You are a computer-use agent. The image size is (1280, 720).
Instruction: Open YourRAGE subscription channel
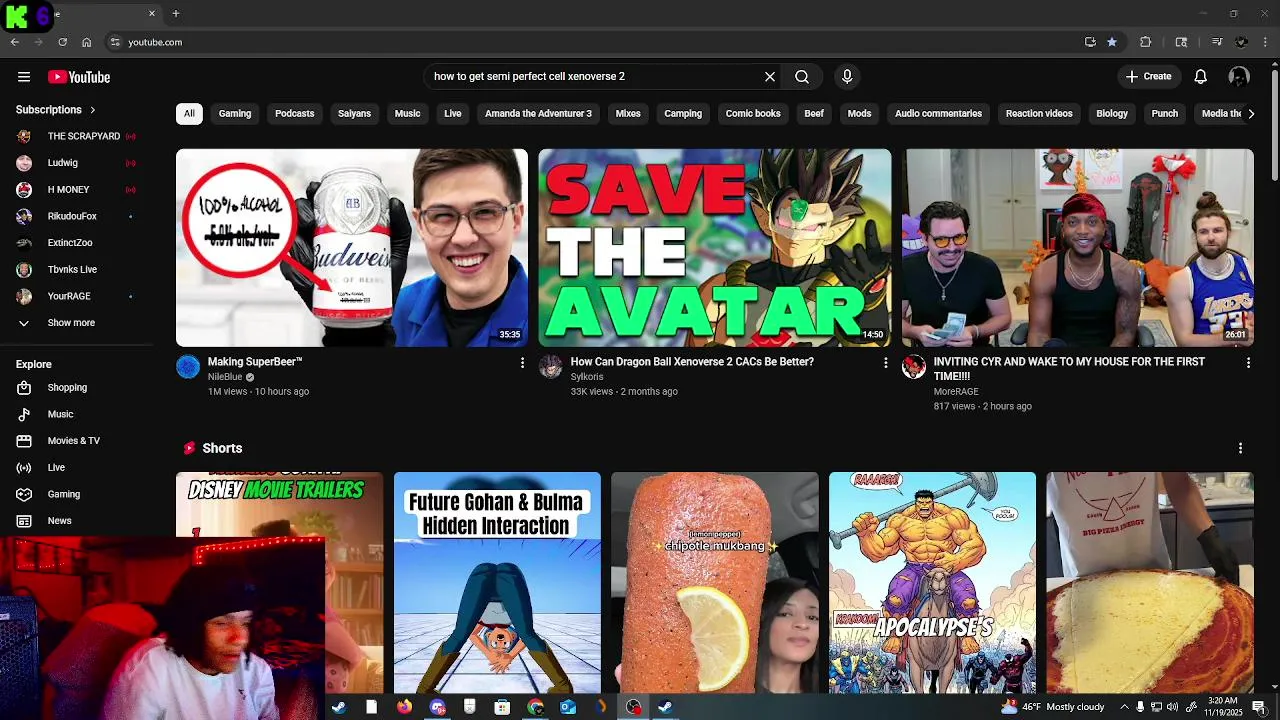(x=69, y=297)
